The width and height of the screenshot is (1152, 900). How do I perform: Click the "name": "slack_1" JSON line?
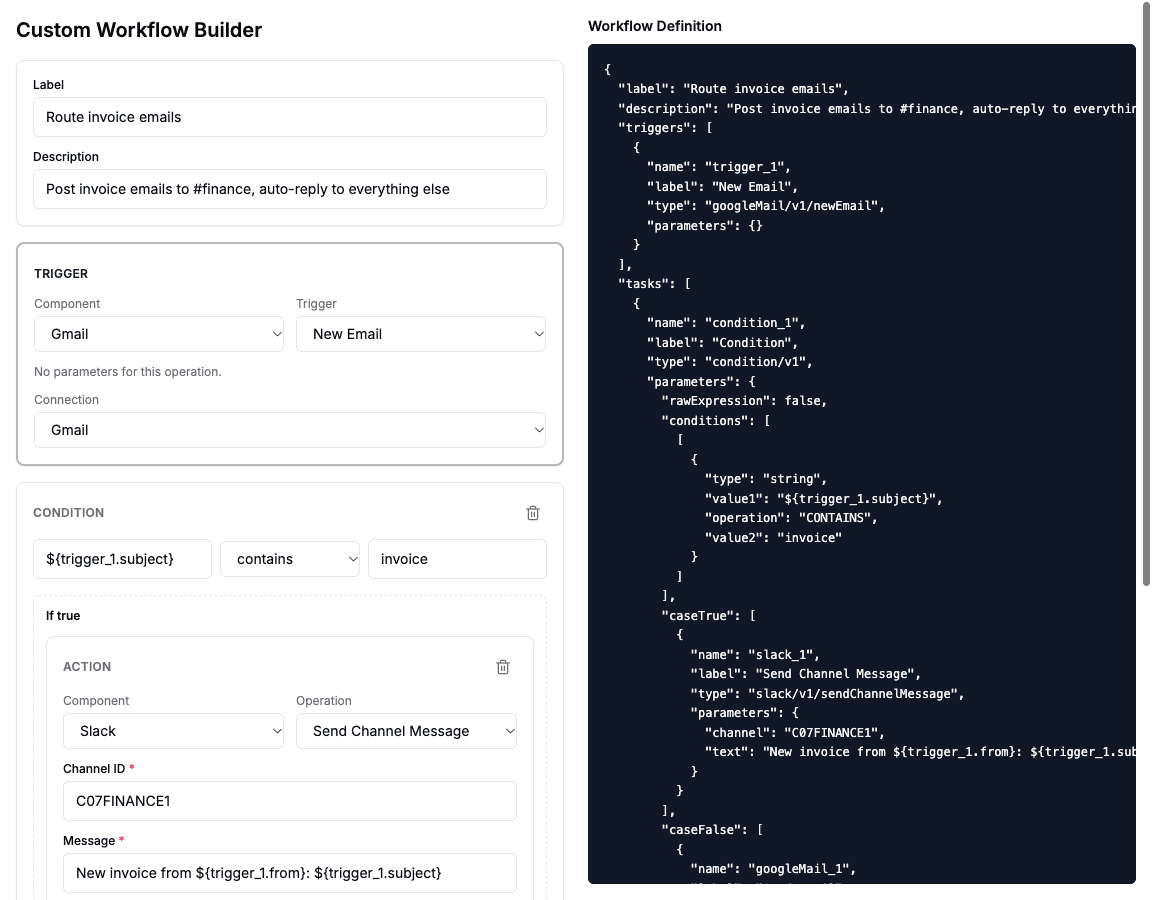coord(755,655)
